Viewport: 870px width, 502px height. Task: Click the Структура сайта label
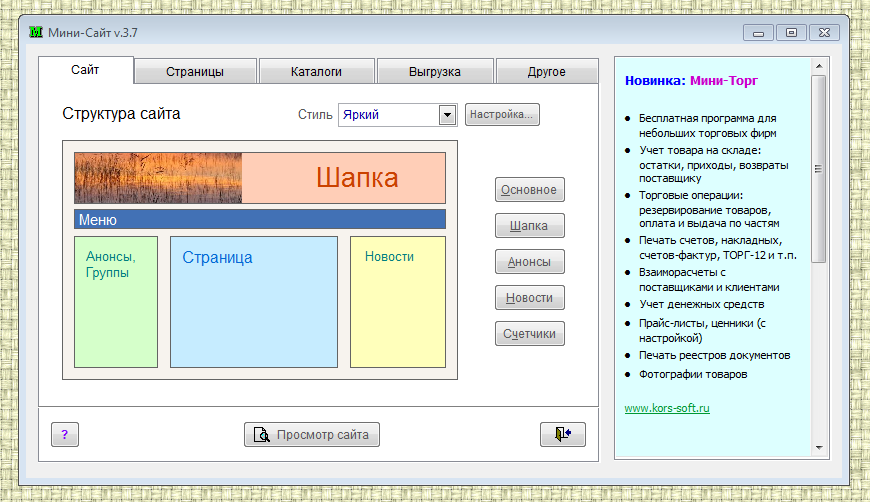pyautogui.click(x=121, y=114)
